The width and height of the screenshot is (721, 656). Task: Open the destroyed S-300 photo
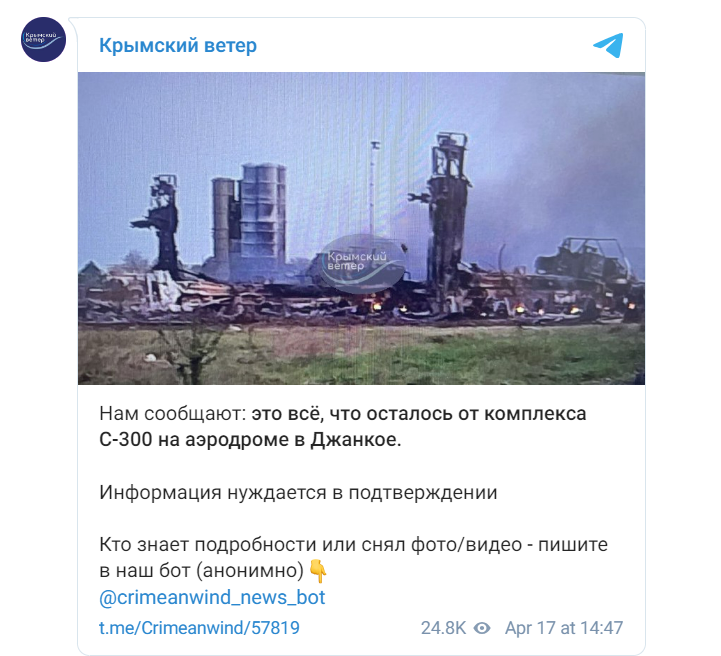(361, 228)
